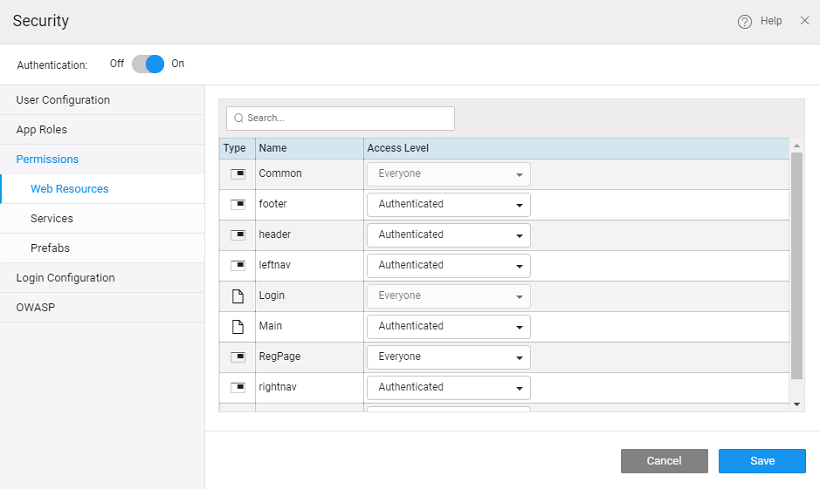Open RegPage Access Level dropdown
The width and height of the screenshot is (820, 489).
pos(448,357)
